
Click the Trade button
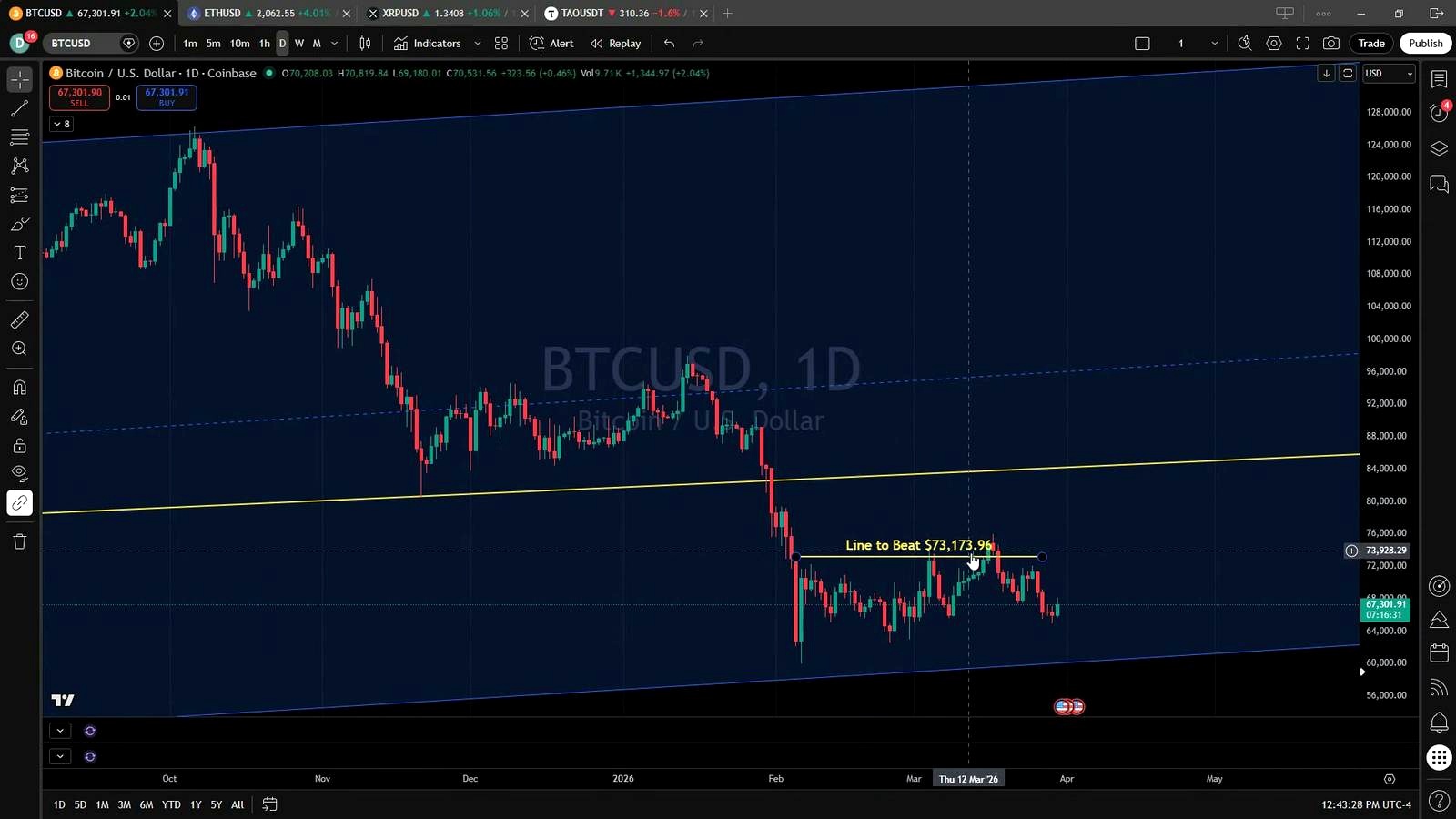click(x=1371, y=43)
